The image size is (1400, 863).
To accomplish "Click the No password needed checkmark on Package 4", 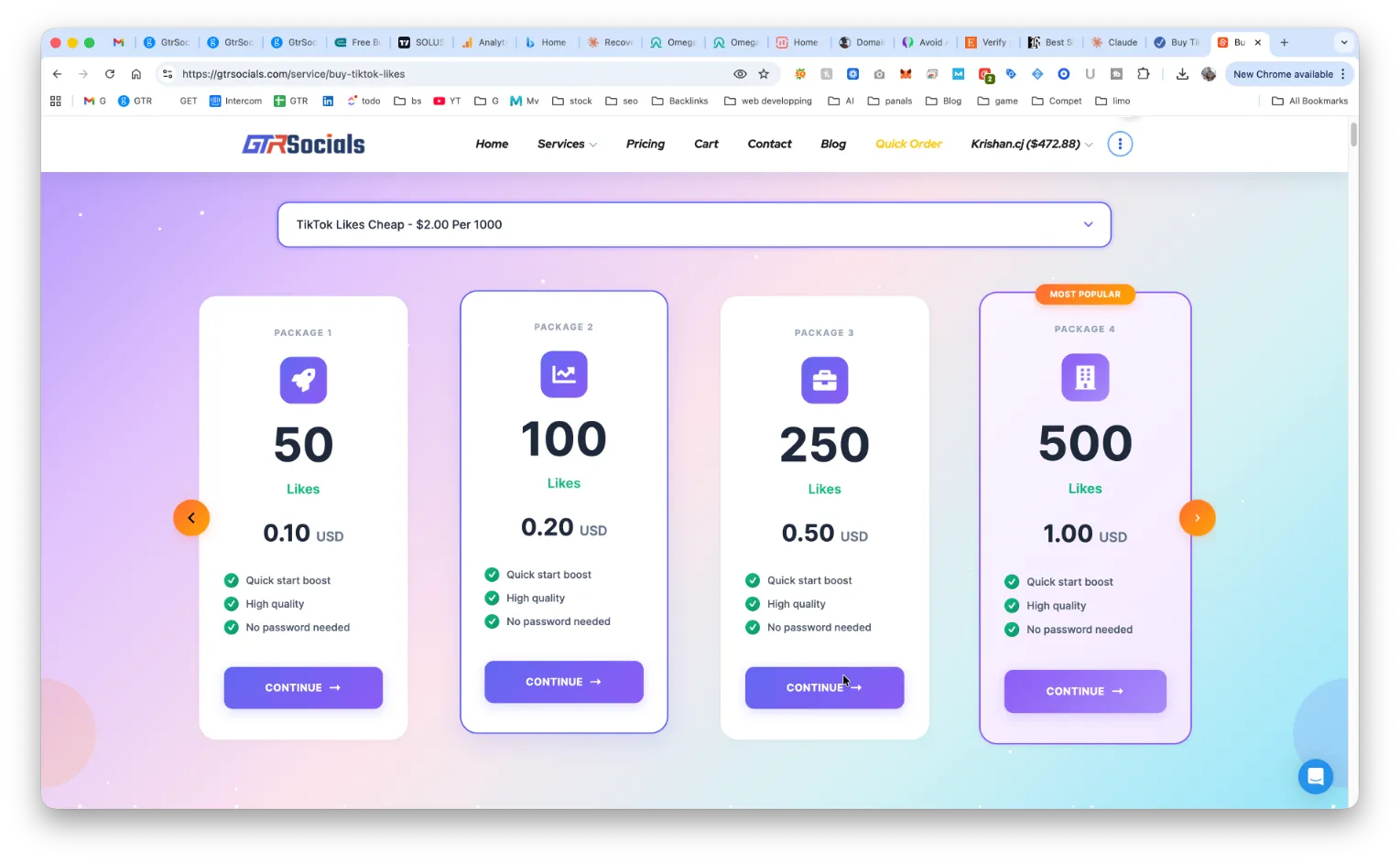I will coord(1012,630).
